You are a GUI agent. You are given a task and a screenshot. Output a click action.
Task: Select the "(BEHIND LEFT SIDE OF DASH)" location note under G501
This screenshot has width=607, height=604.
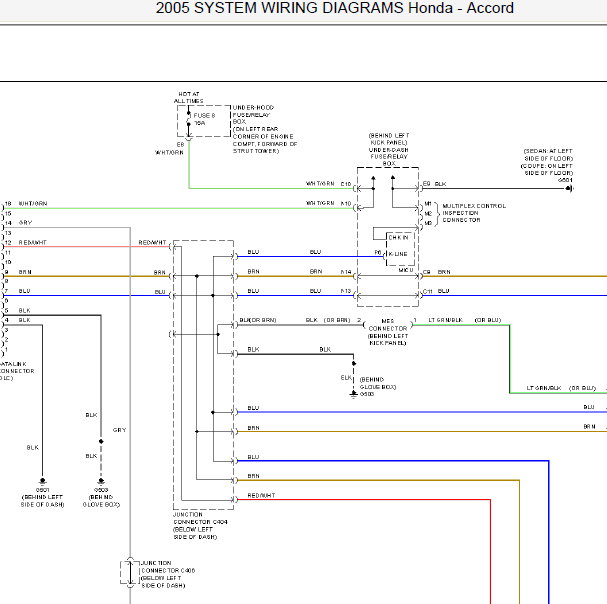[42, 501]
